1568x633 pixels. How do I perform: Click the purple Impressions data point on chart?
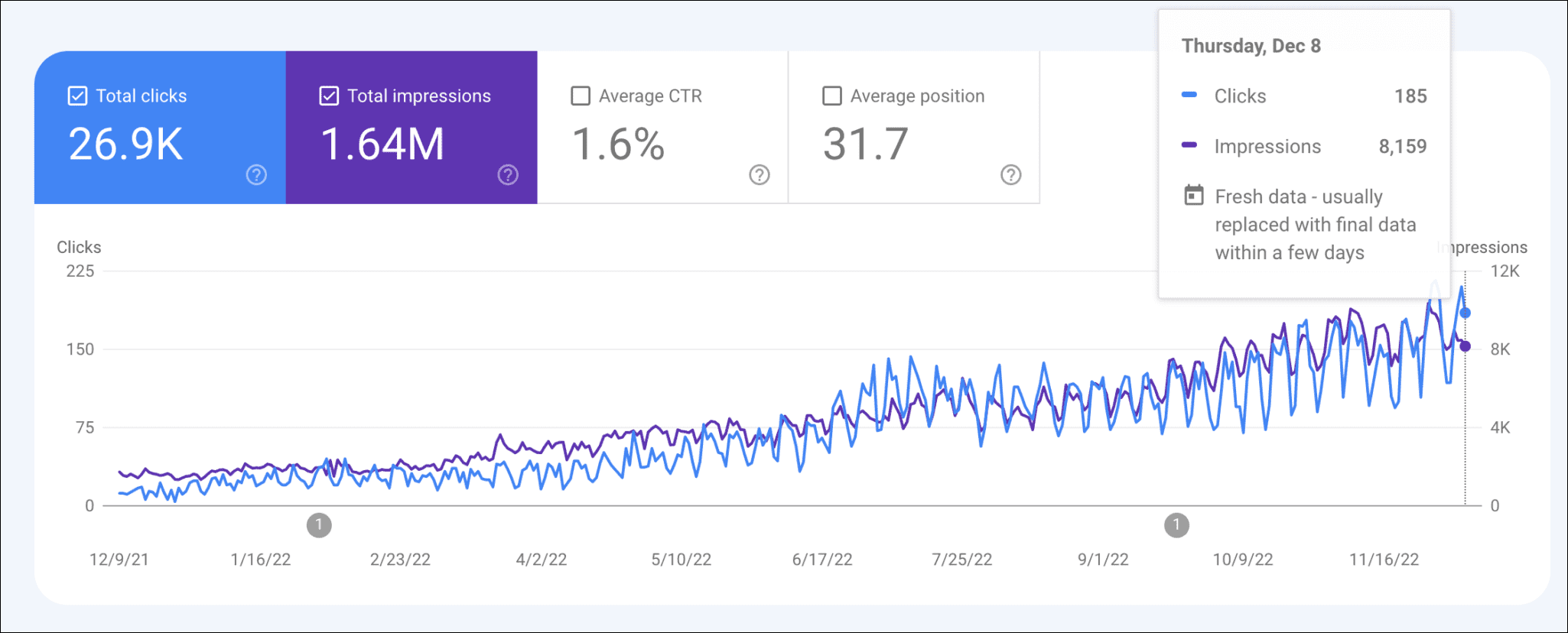pos(1465,346)
